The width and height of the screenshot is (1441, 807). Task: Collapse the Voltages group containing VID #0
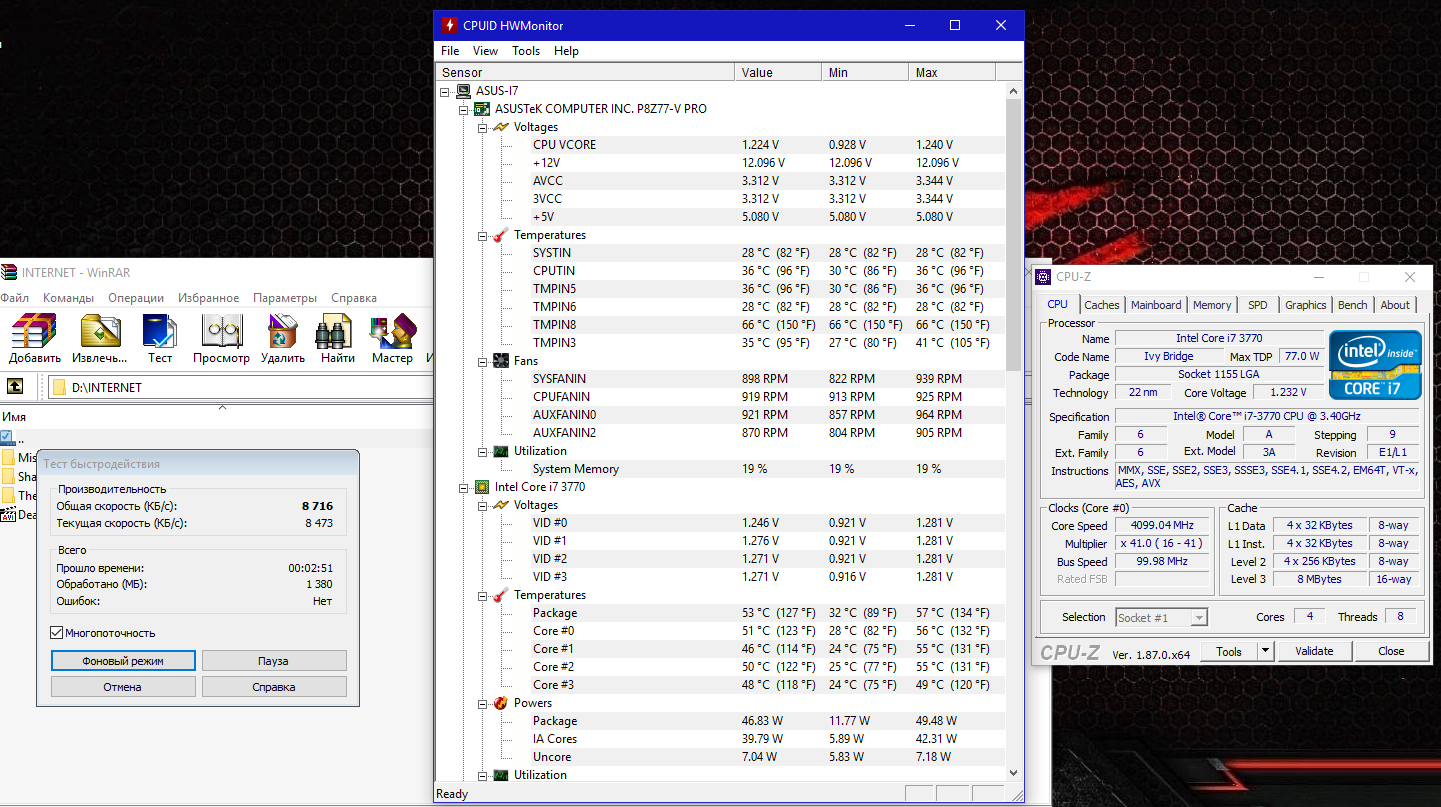(482, 505)
